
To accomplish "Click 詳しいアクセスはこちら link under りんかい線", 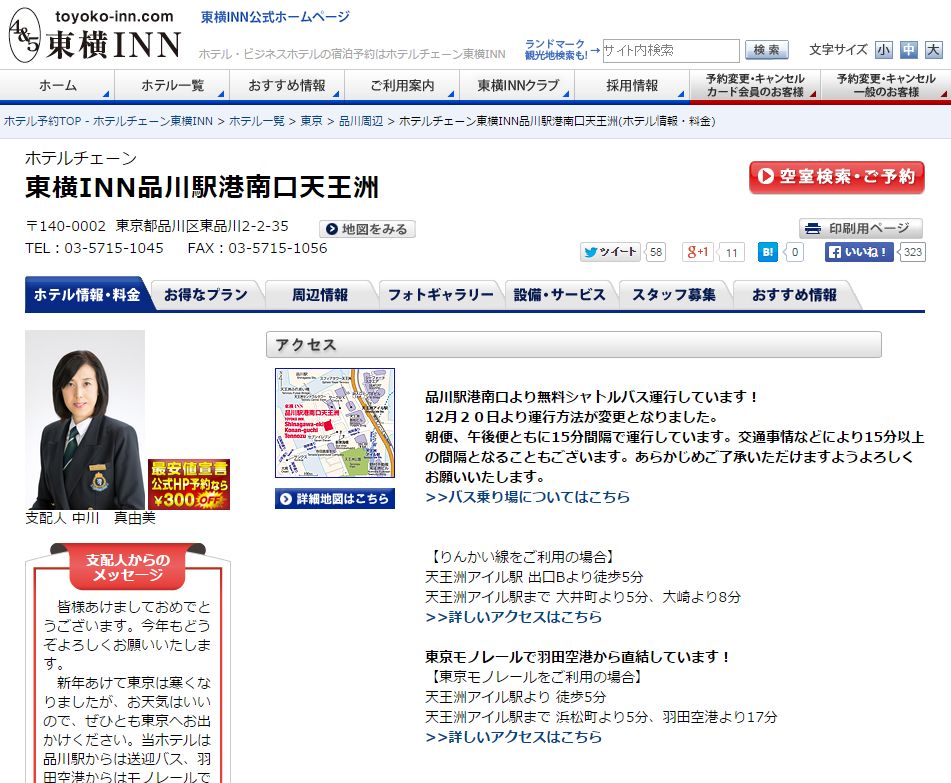I will point(514,617).
